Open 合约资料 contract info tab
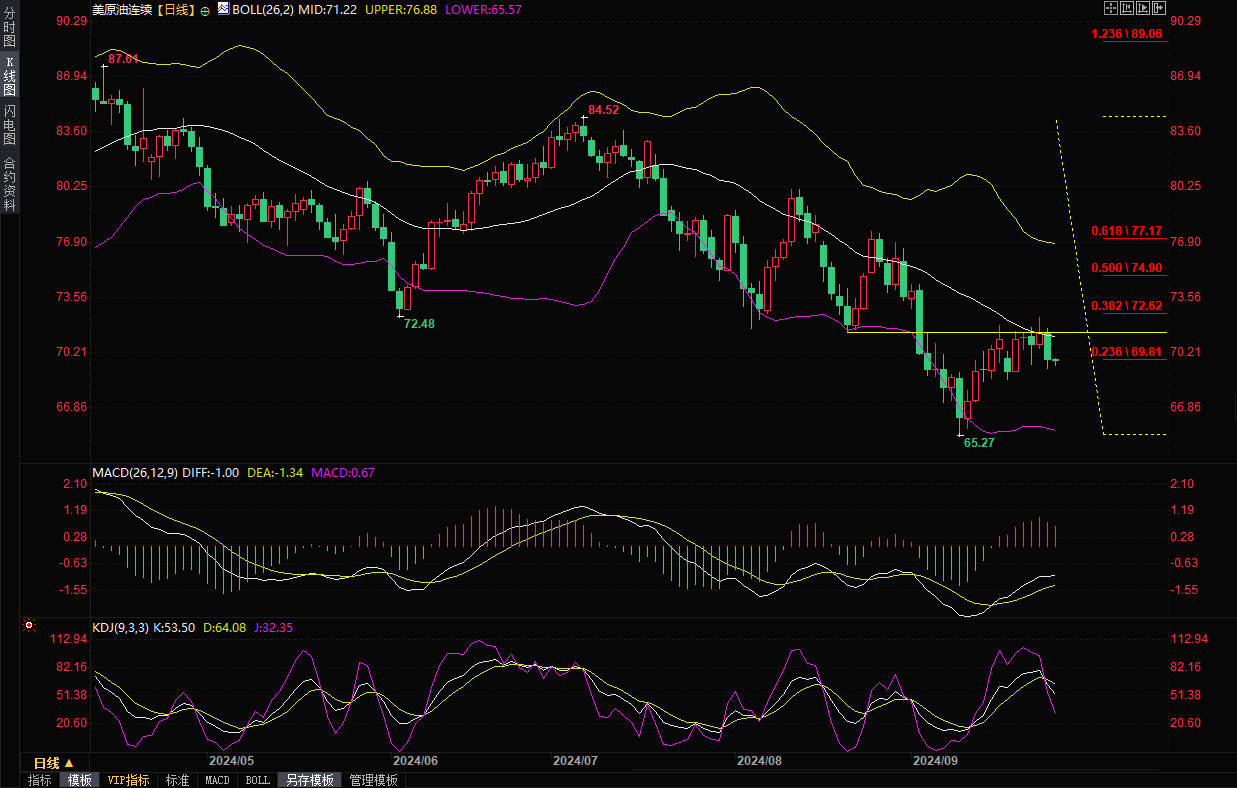This screenshot has height=788, width=1237. (9, 184)
